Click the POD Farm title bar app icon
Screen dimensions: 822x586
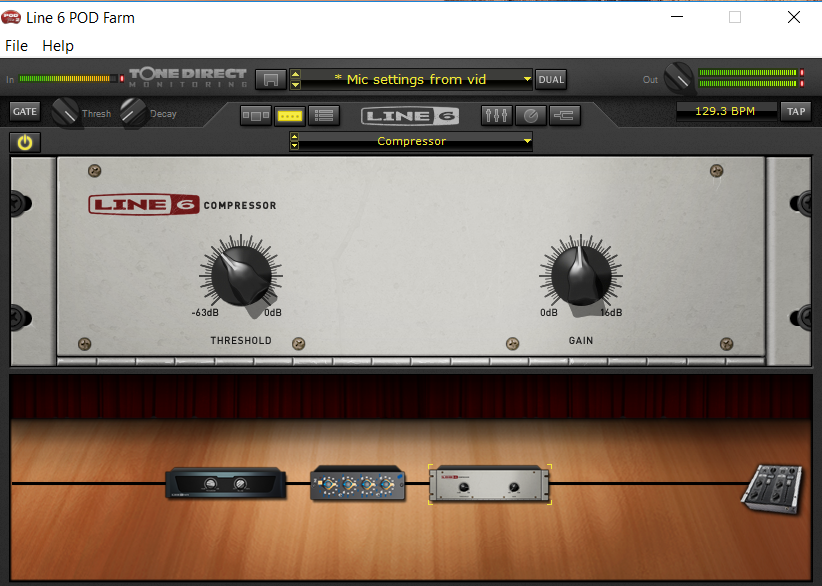tap(11, 17)
